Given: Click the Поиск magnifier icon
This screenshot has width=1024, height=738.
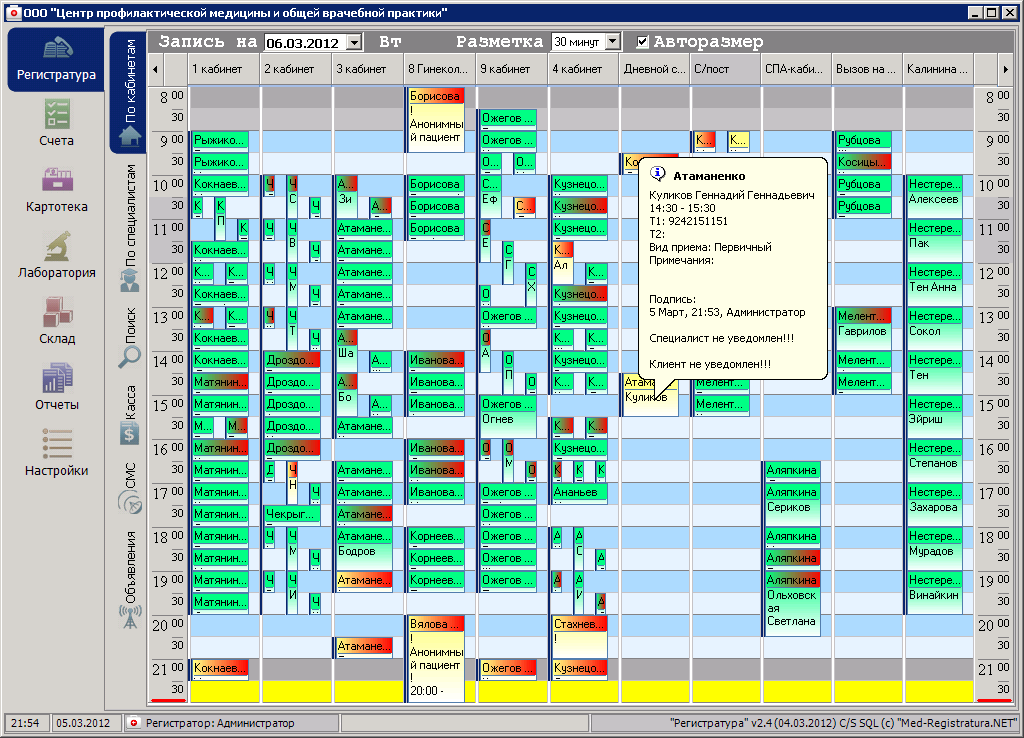Looking at the screenshot, I should (130, 357).
